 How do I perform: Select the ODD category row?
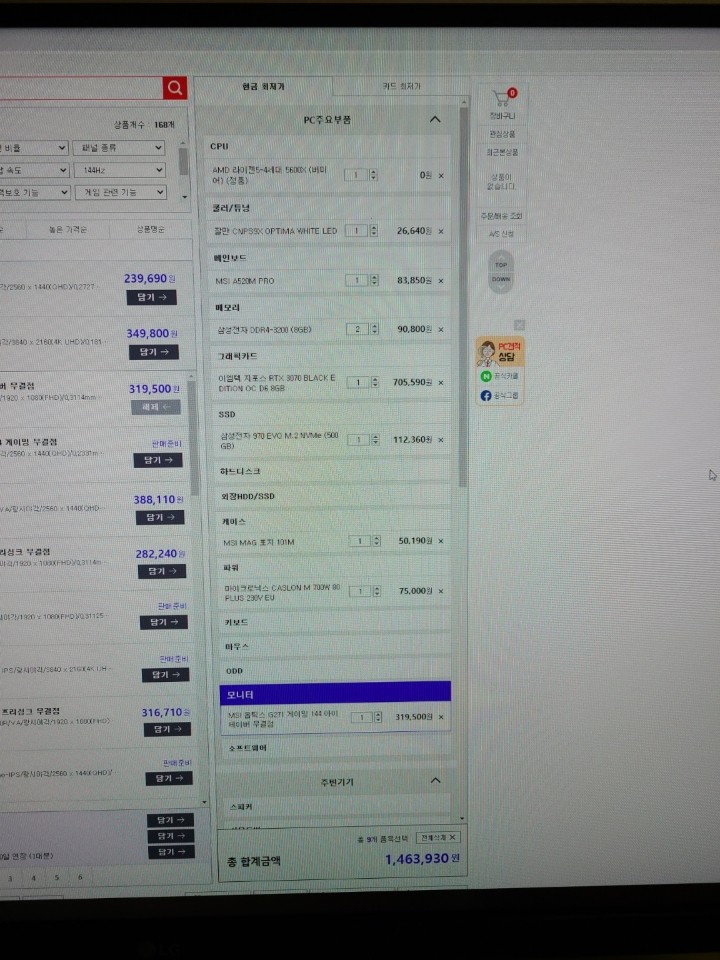pos(335,671)
